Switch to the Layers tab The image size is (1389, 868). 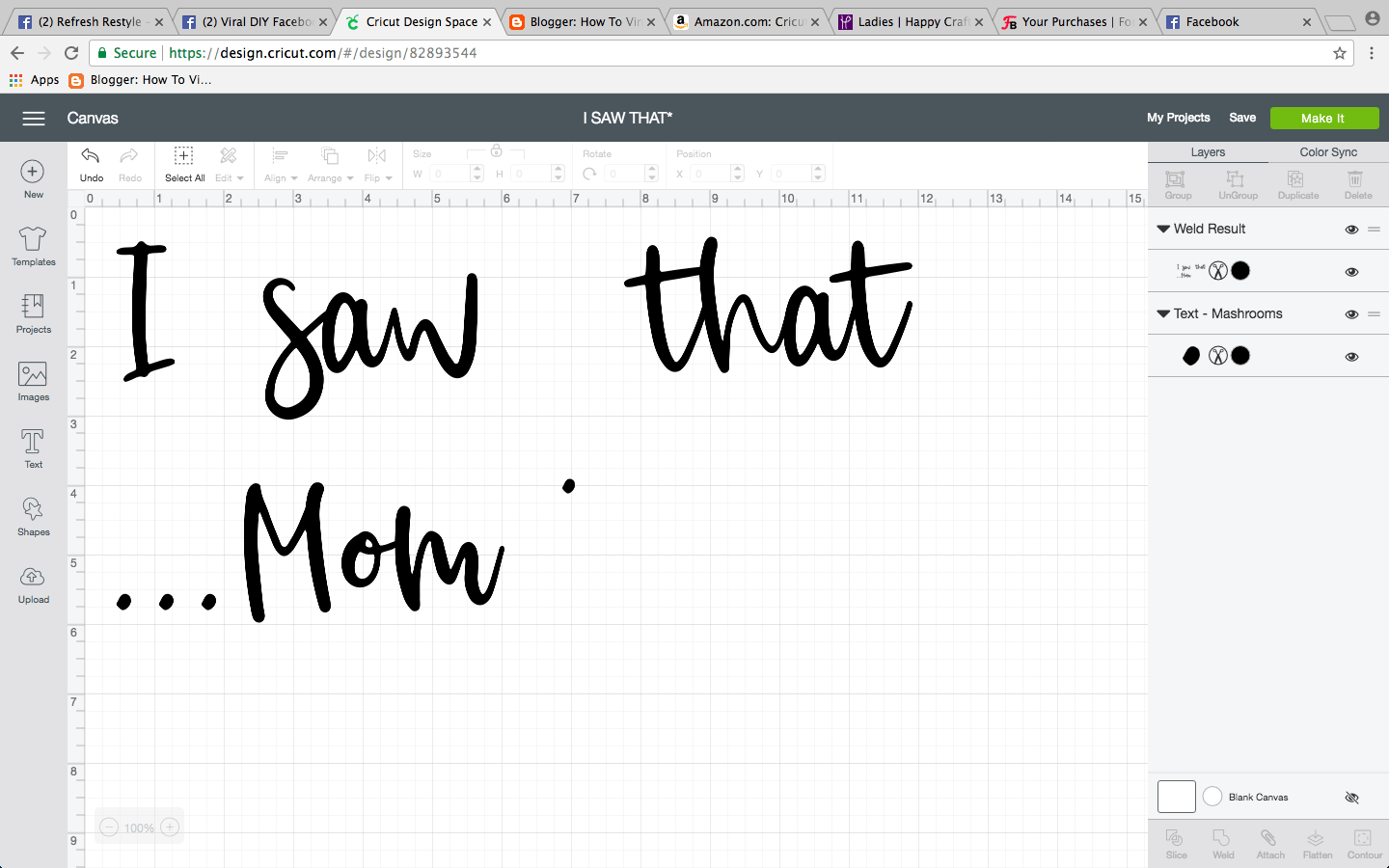coord(1207,152)
